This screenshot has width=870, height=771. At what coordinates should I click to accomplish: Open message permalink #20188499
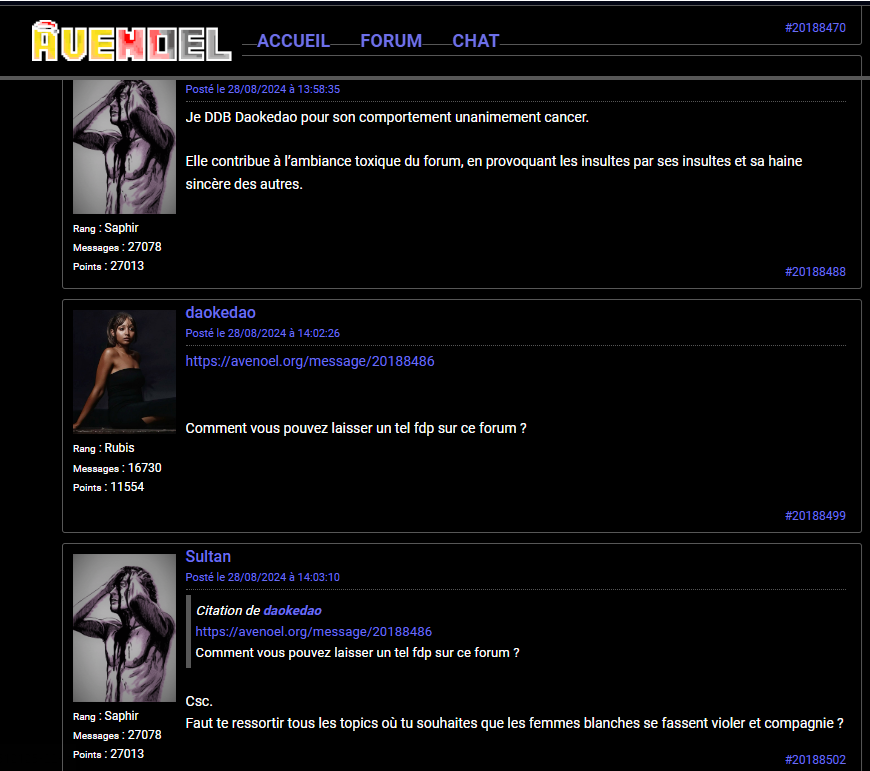[815, 516]
